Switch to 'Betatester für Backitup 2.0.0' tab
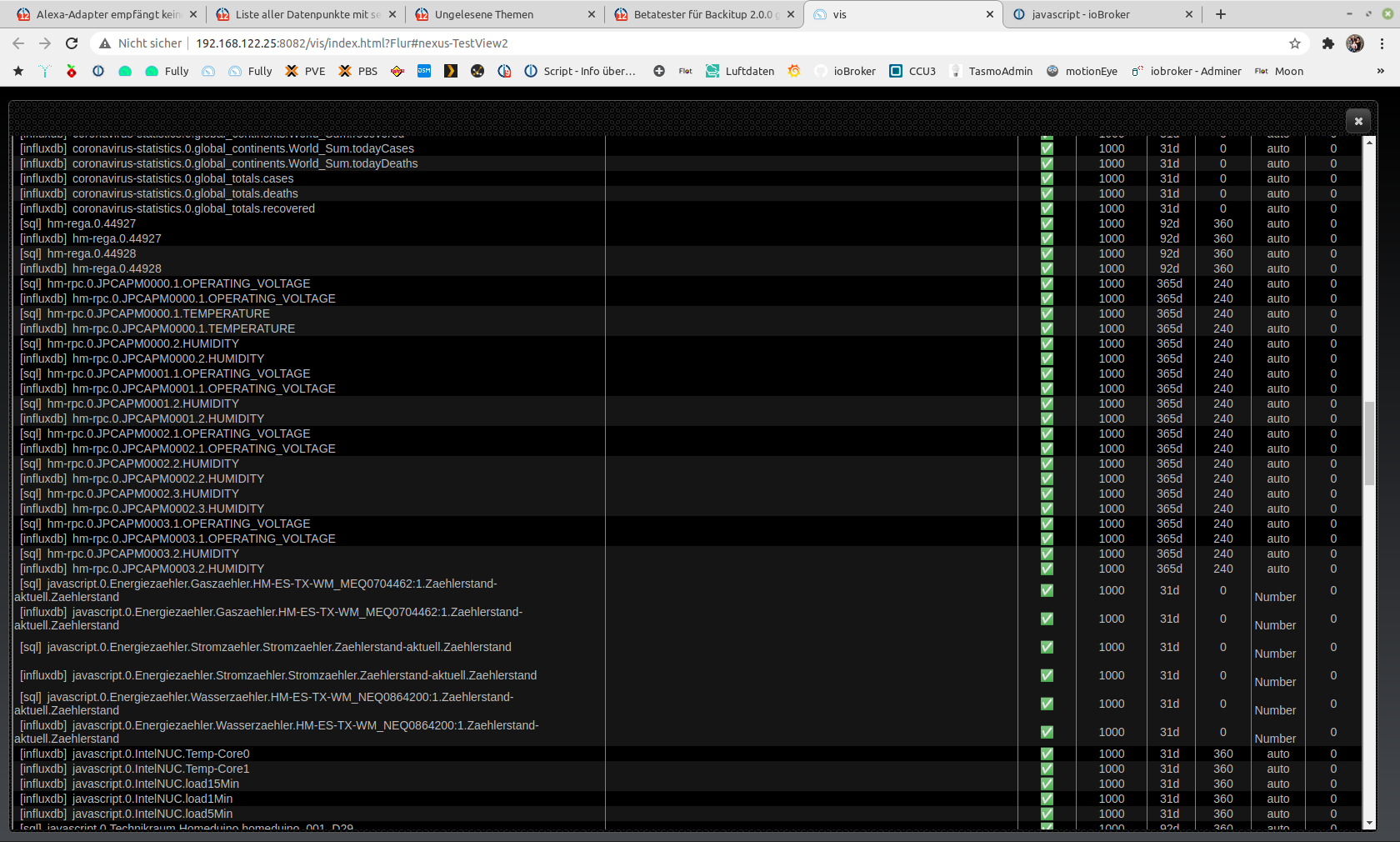This screenshot has height=842, width=1400. (704, 14)
